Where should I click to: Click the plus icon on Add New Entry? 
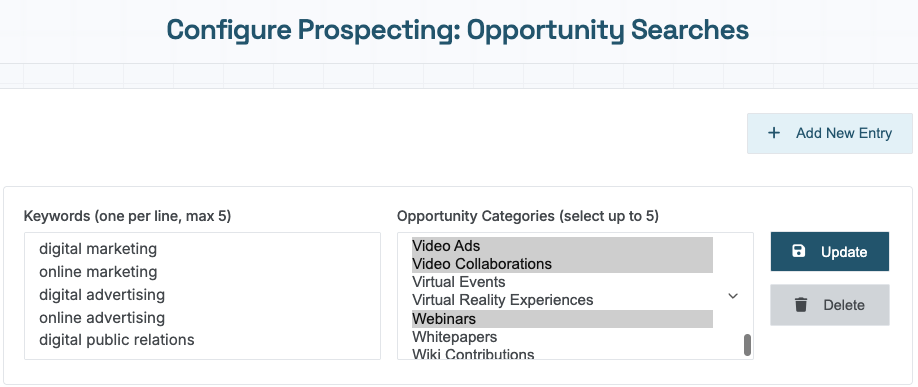tap(773, 133)
